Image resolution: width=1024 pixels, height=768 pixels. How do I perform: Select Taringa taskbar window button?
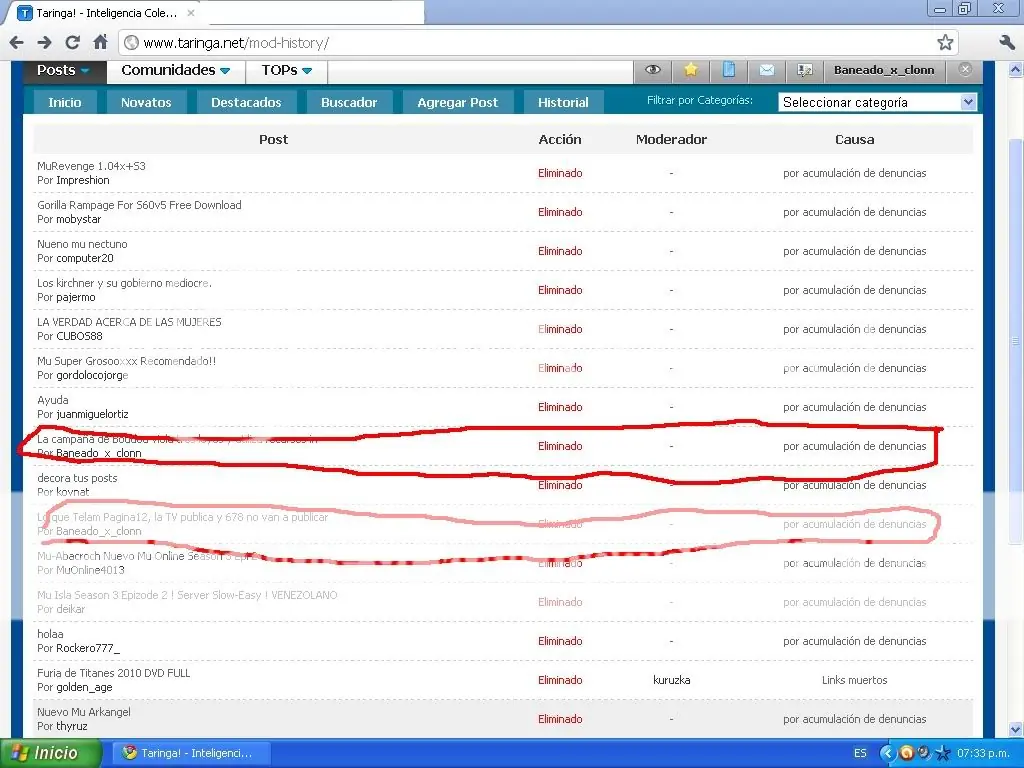pyautogui.click(x=189, y=753)
